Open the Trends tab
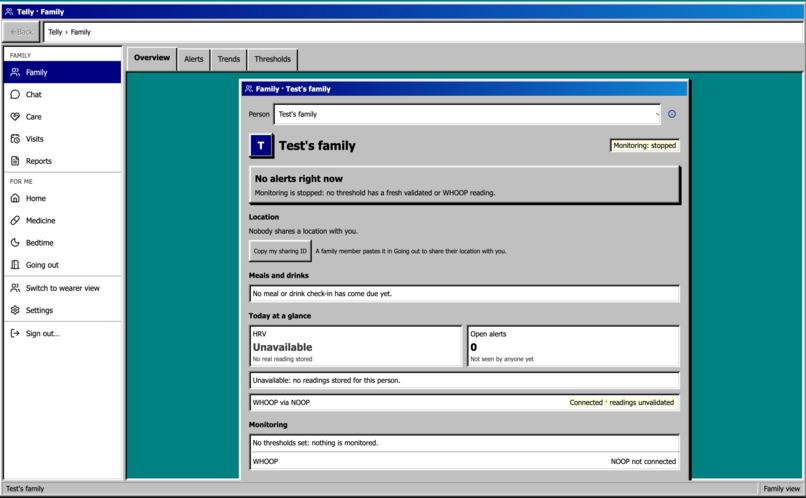The image size is (806, 498). pos(229,59)
